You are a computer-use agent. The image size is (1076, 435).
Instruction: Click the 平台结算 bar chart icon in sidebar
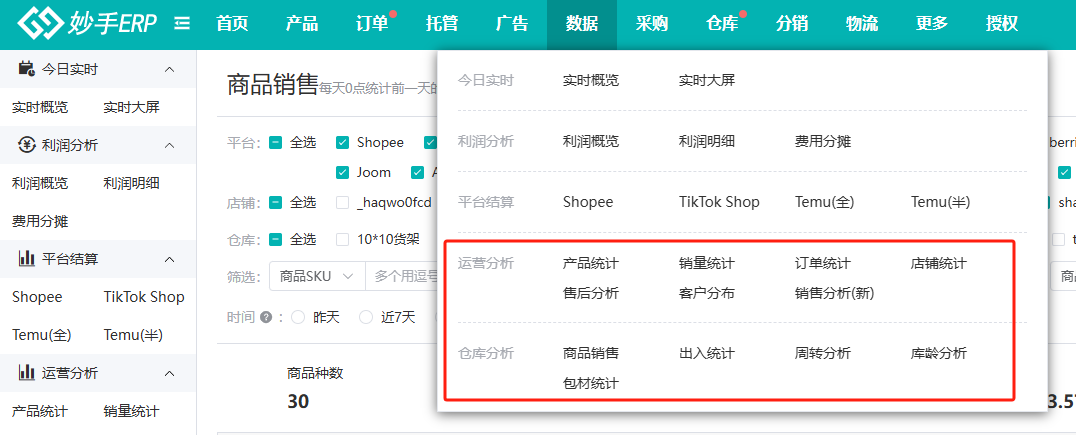27,259
